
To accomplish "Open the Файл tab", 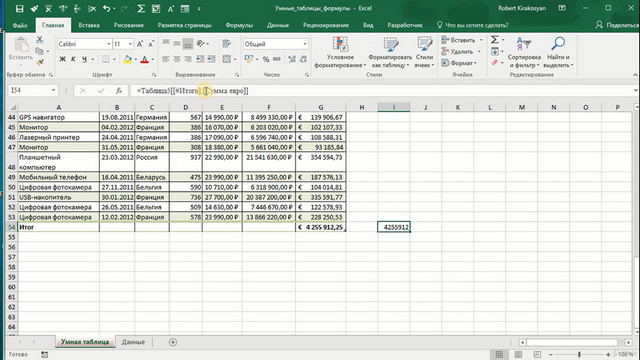I will 20,25.
